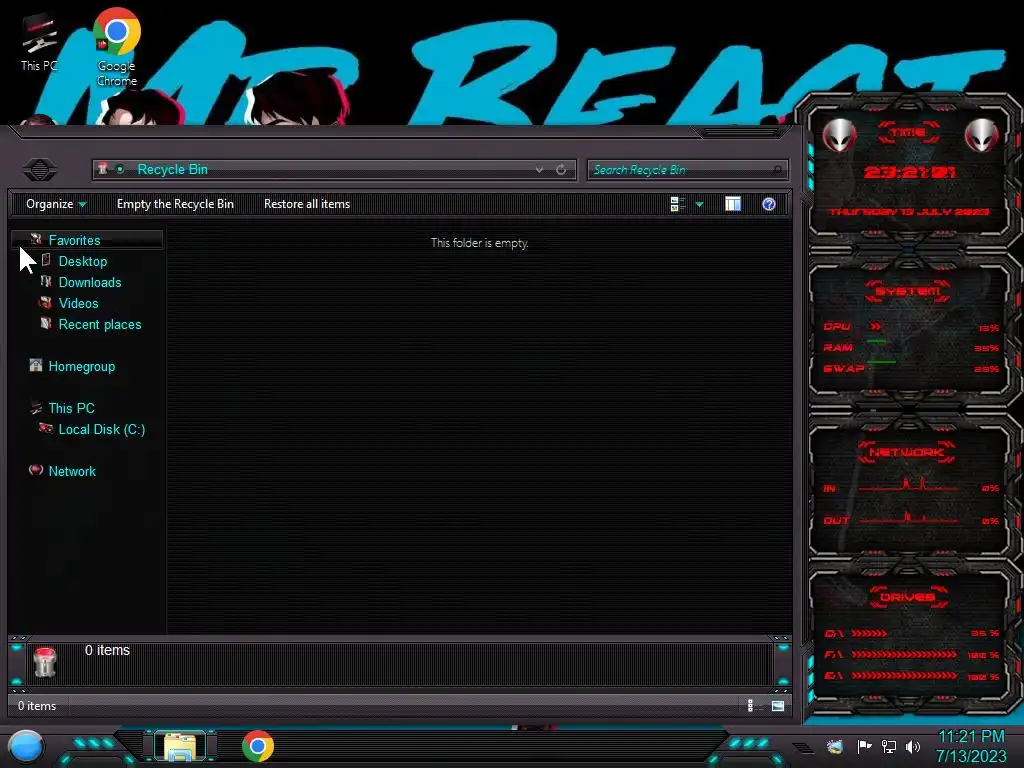
Task: Click the TIME gadget clock display
Action: [x=909, y=172]
